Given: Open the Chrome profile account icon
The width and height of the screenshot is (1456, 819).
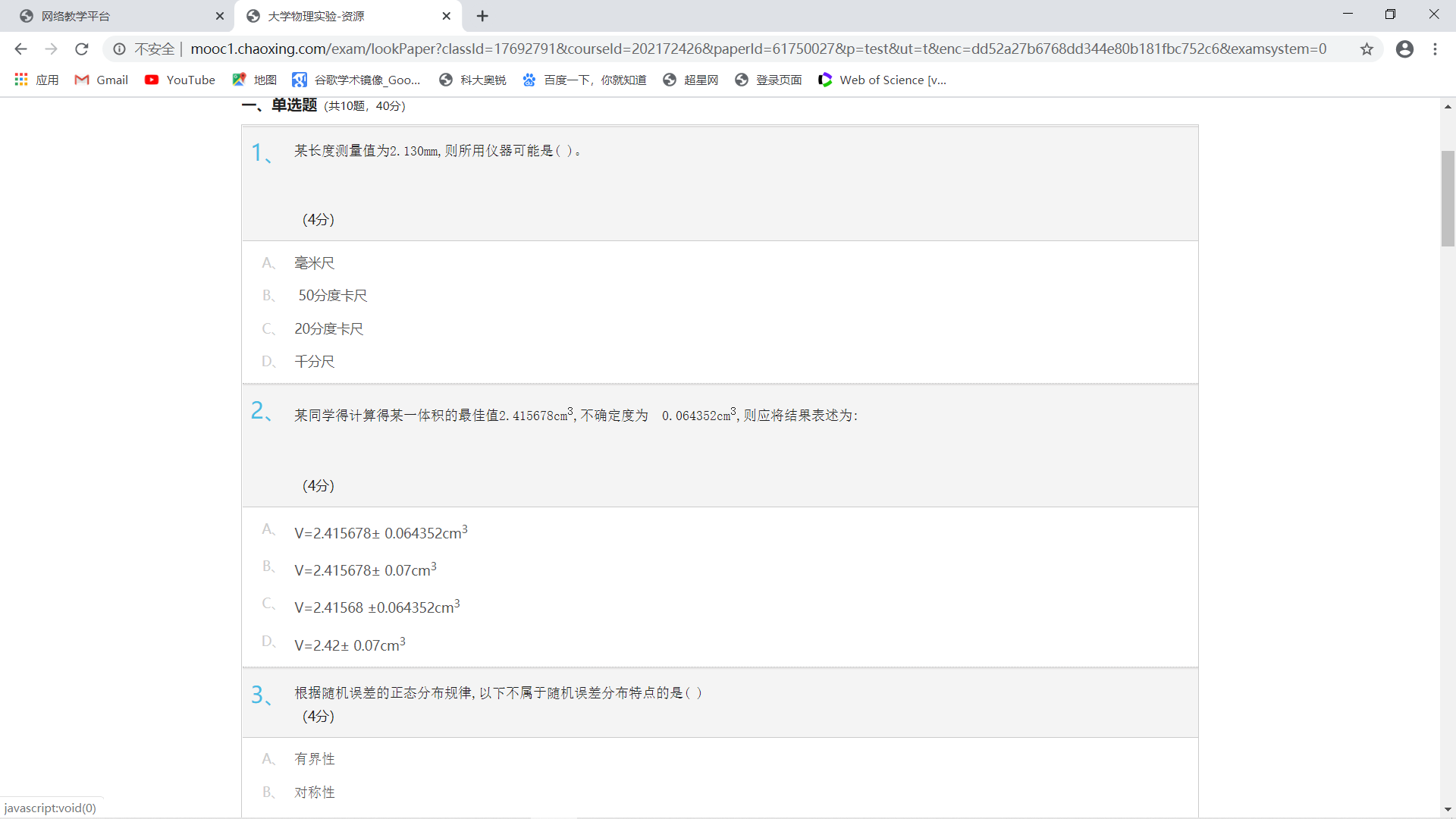Looking at the screenshot, I should point(1404,49).
